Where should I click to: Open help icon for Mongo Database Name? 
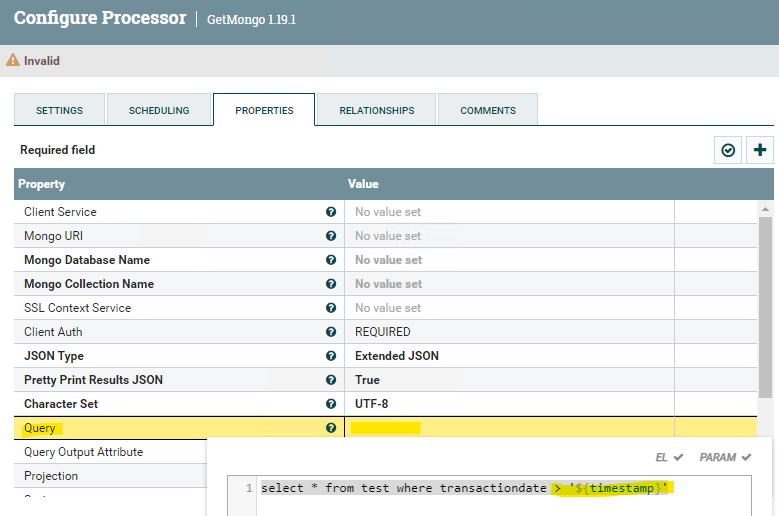pyautogui.click(x=330, y=260)
